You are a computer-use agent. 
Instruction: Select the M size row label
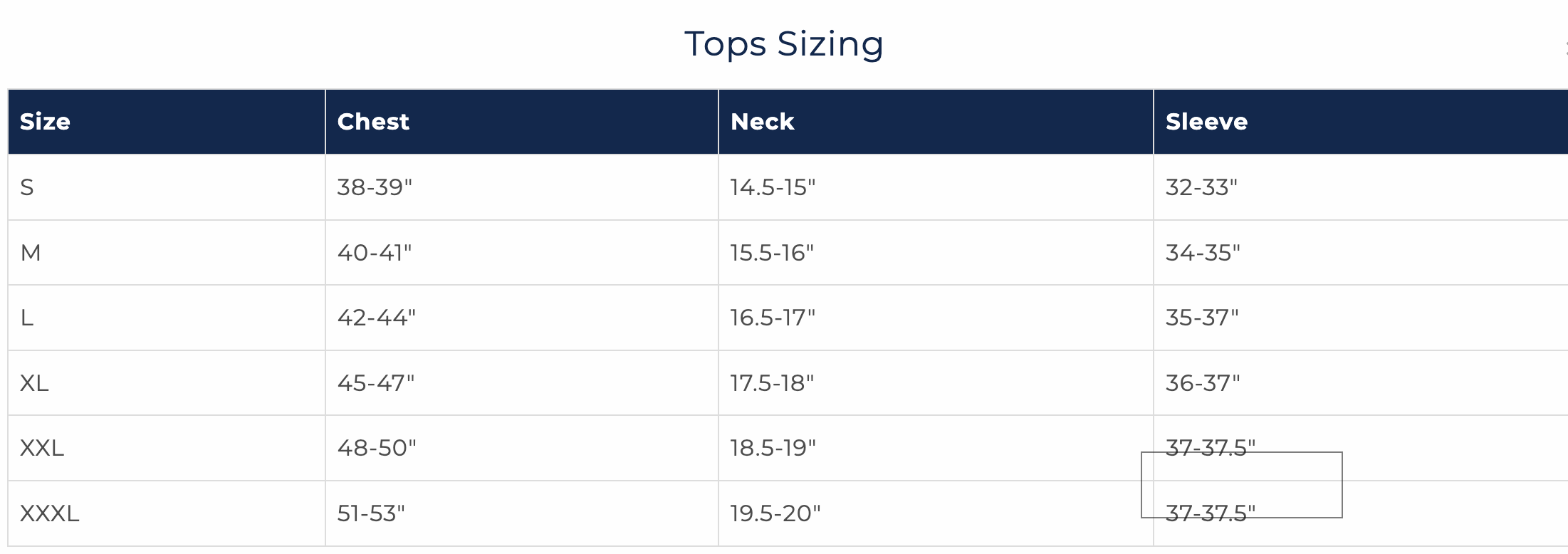31,253
